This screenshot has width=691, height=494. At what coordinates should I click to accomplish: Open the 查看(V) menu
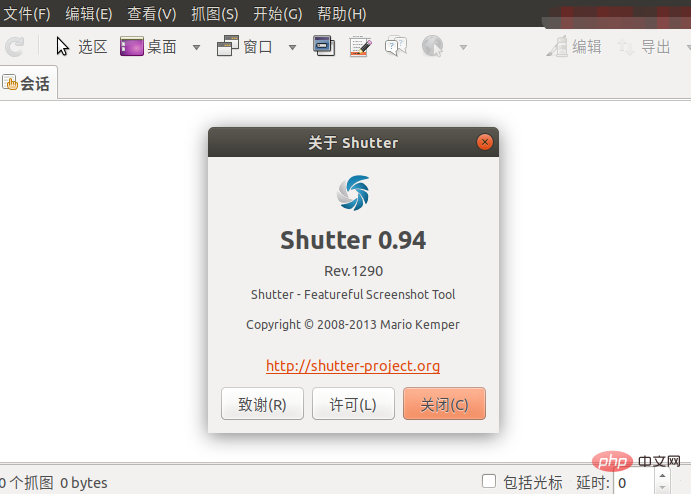152,14
